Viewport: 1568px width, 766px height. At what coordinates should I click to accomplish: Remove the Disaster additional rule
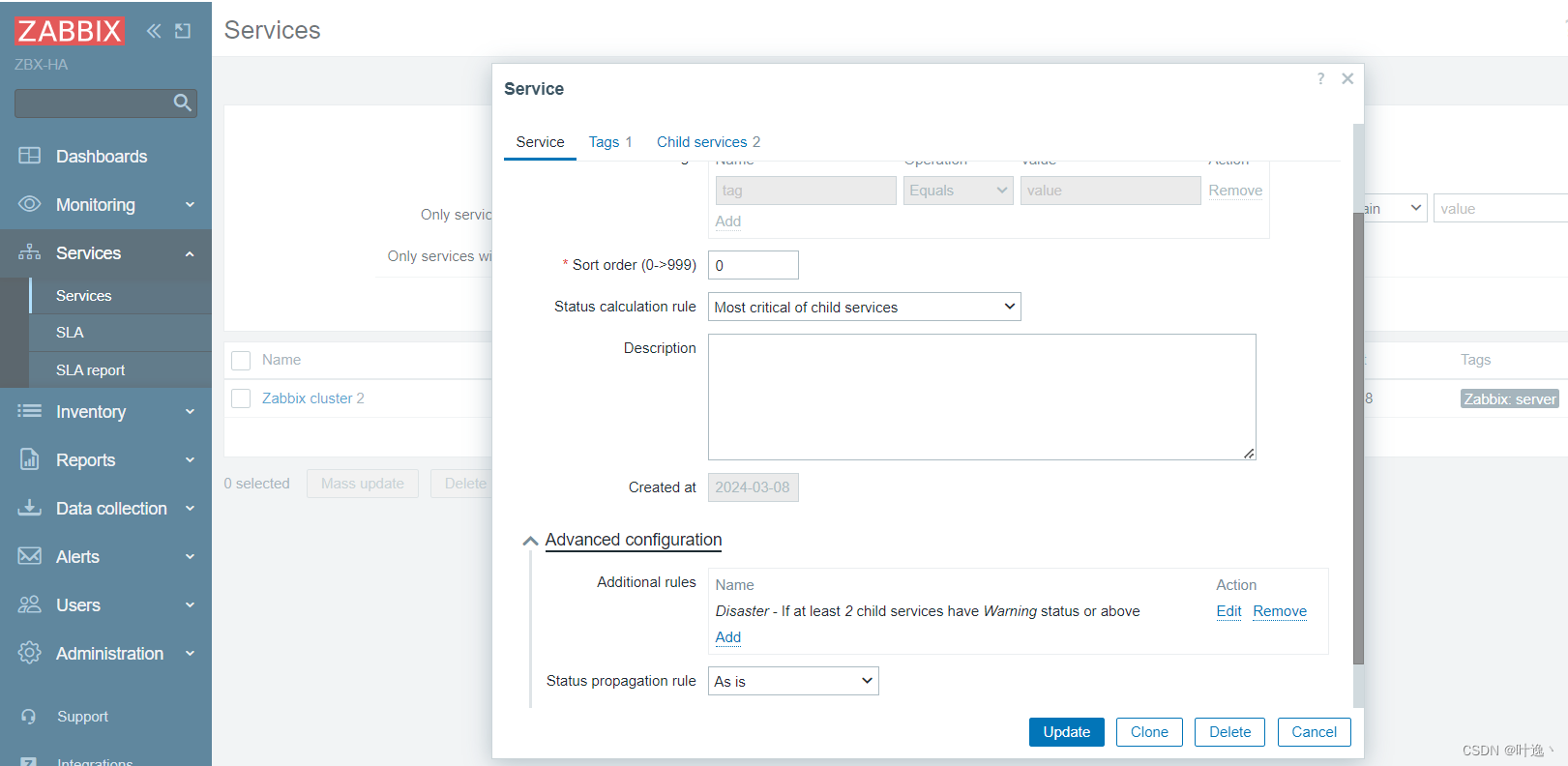1280,611
